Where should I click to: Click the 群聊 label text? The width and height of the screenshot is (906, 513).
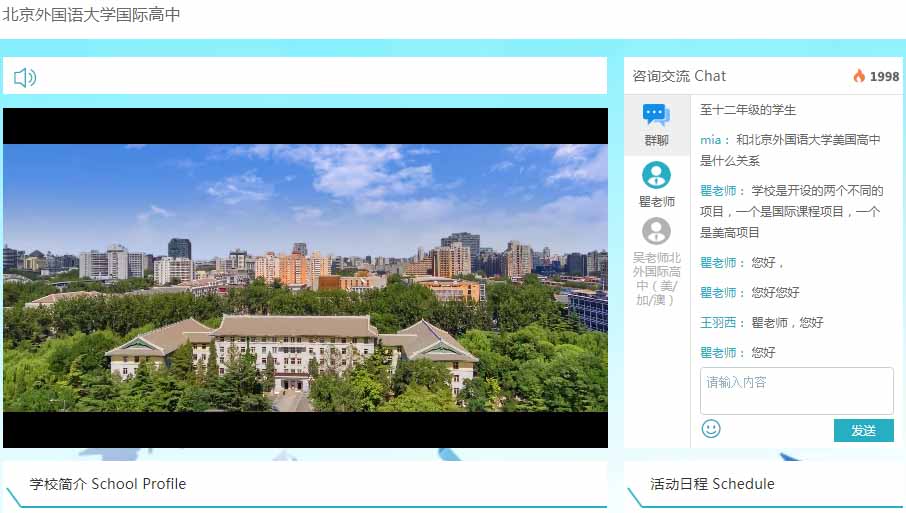(x=656, y=140)
